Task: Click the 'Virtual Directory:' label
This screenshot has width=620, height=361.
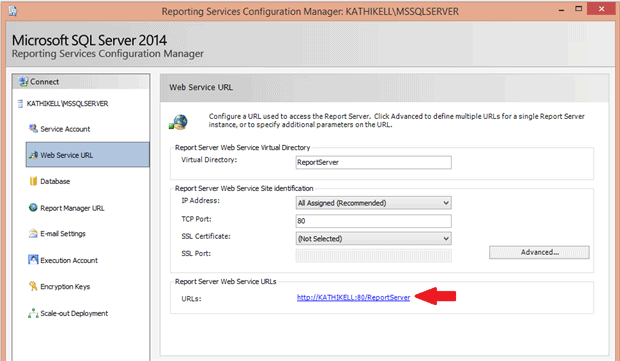Action: tap(209, 160)
